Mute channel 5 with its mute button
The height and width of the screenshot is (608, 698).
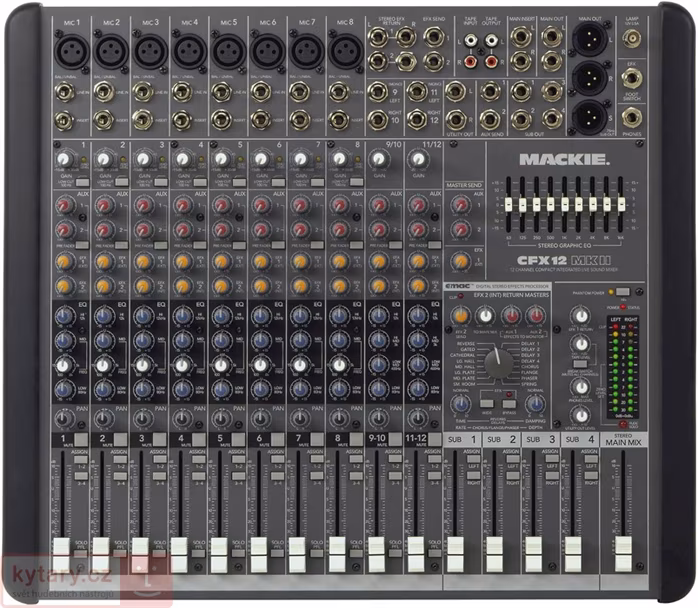pyautogui.click(x=238, y=440)
